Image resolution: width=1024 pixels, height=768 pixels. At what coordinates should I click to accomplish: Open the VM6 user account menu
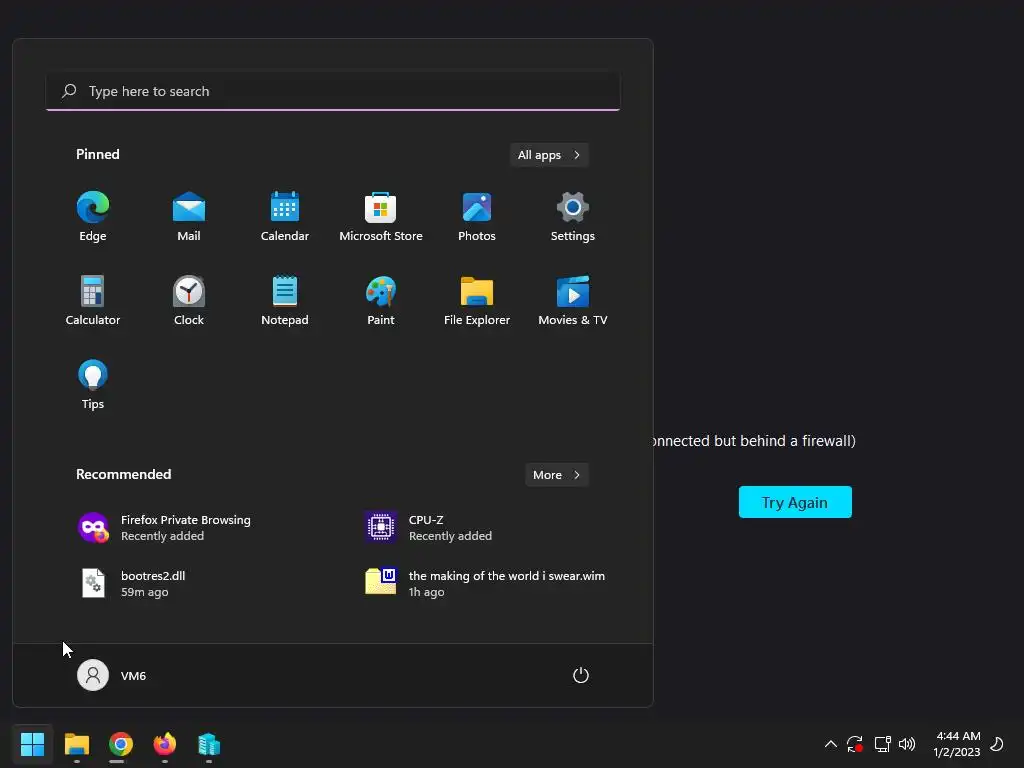[x=112, y=675]
